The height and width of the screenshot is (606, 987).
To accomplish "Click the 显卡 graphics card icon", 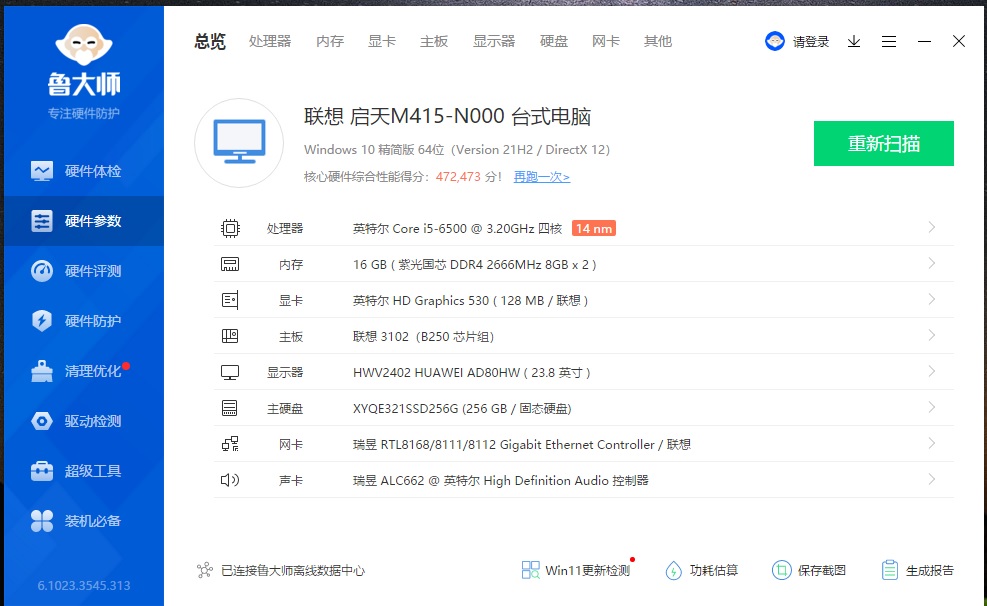I will [230, 300].
